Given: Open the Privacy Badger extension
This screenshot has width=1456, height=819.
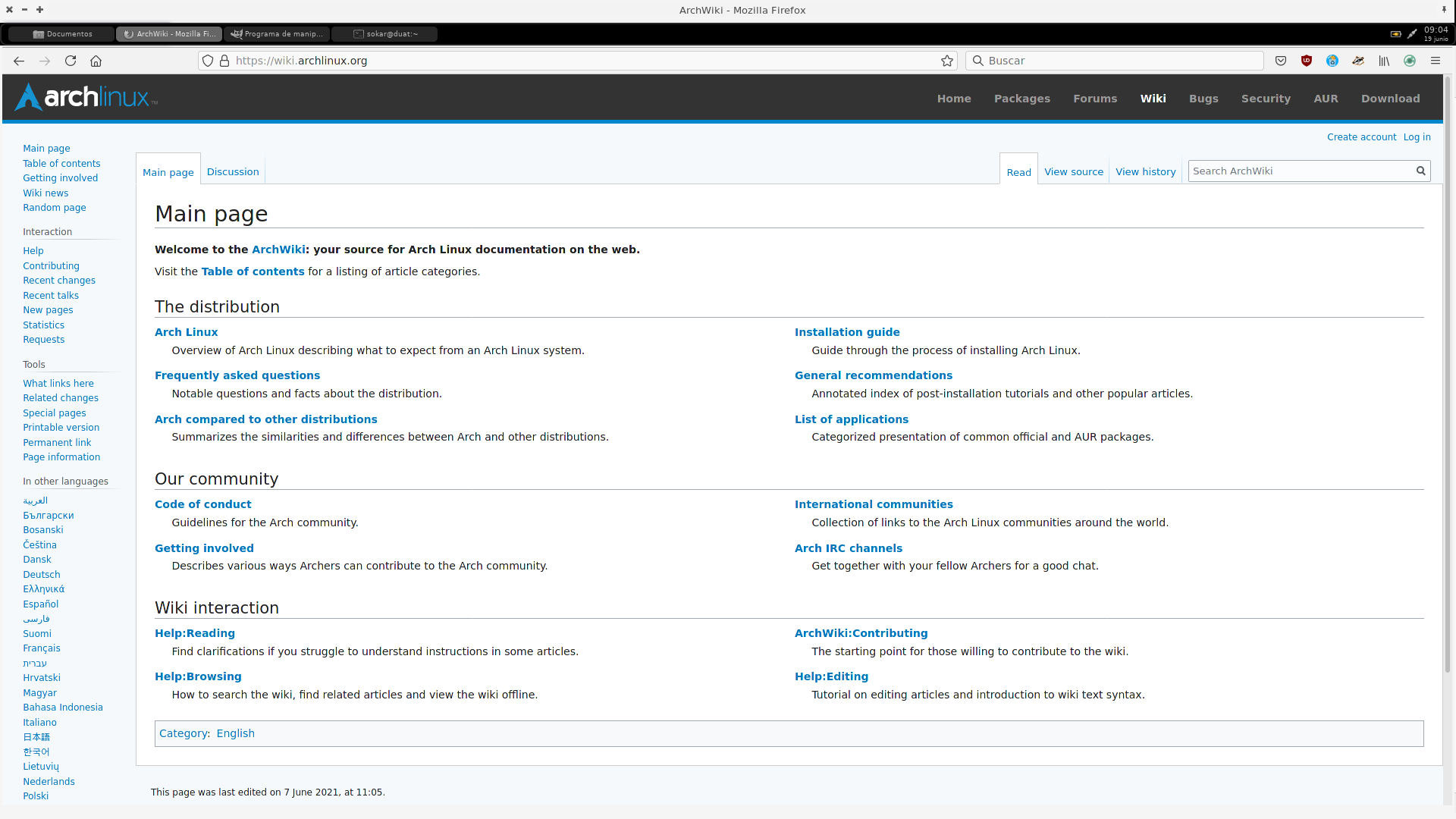Looking at the screenshot, I should click(x=1358, y=61).
